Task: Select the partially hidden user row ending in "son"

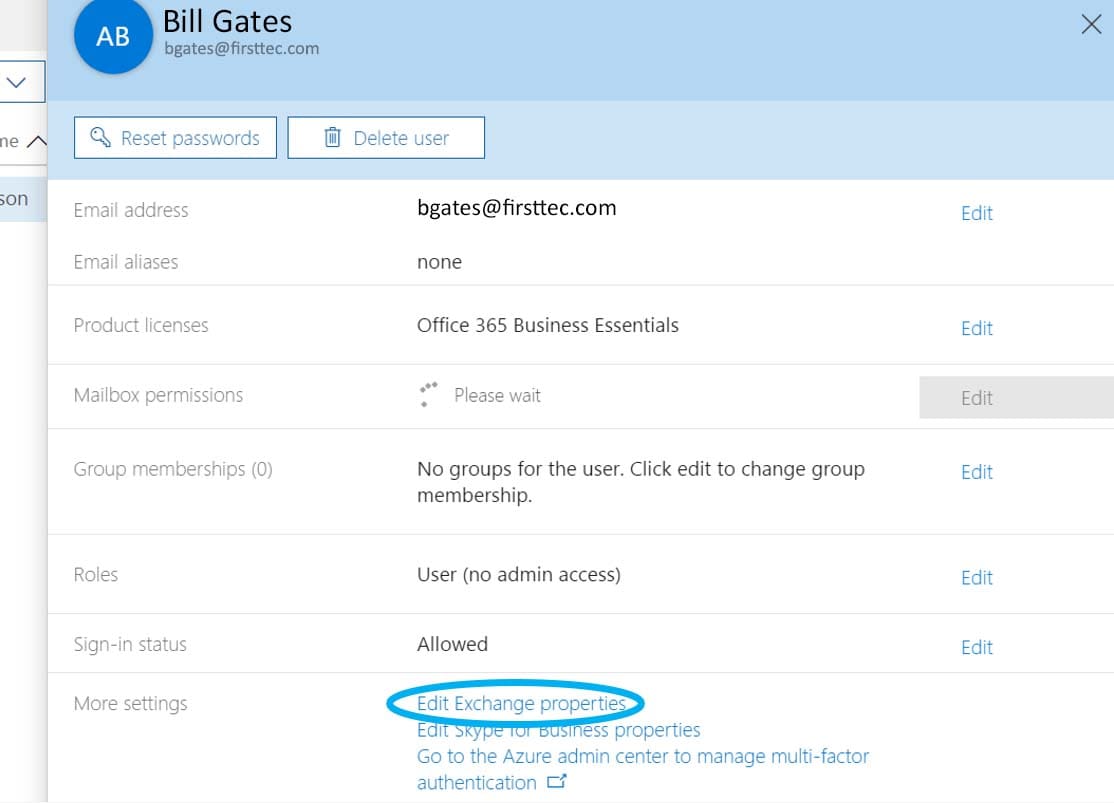Action: click(17, 199)
